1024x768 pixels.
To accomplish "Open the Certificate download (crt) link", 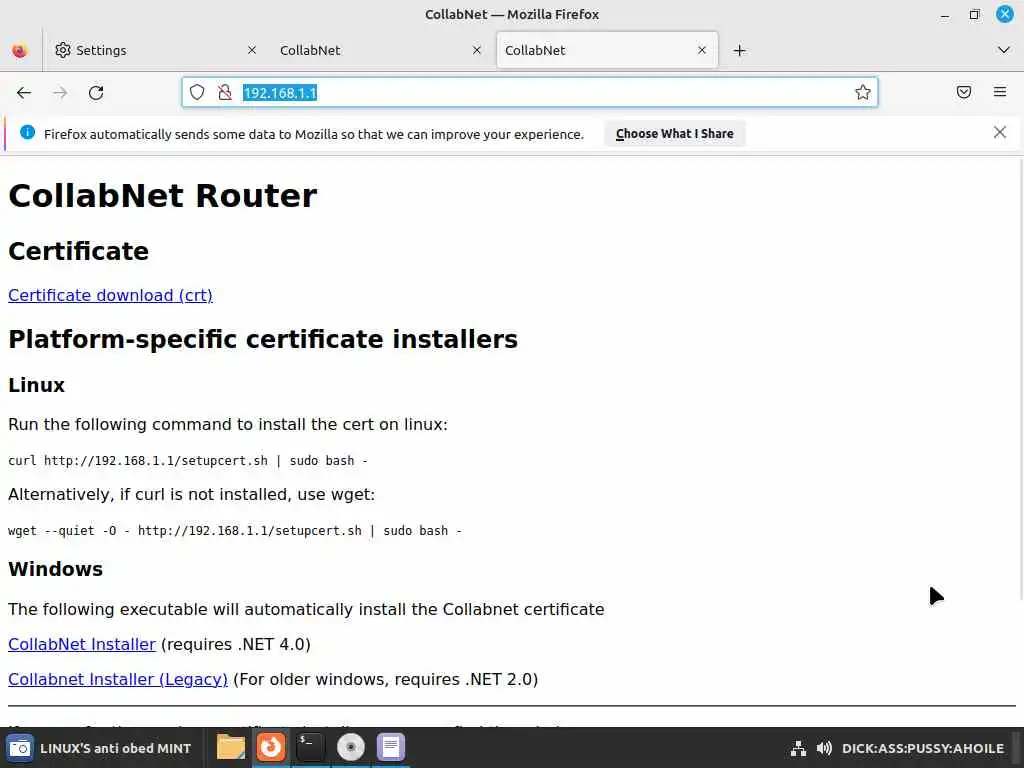I will pos(110,295).
